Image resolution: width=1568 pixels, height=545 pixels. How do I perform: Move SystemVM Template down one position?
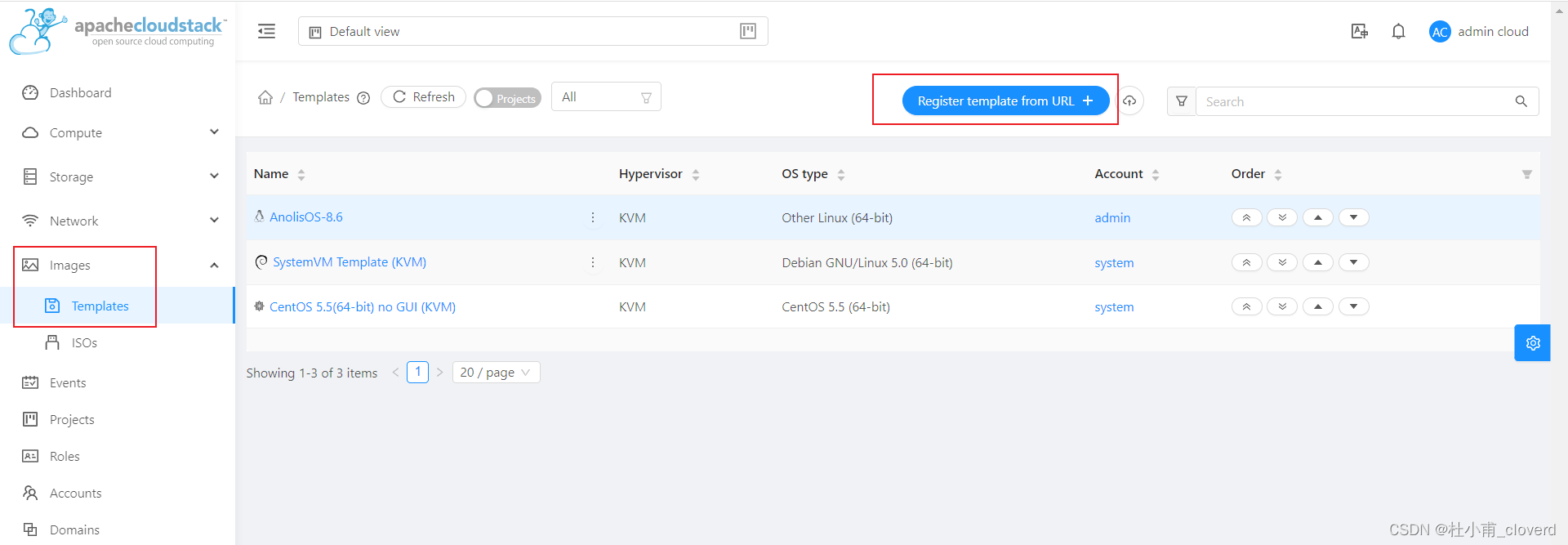click(1354, 262)
